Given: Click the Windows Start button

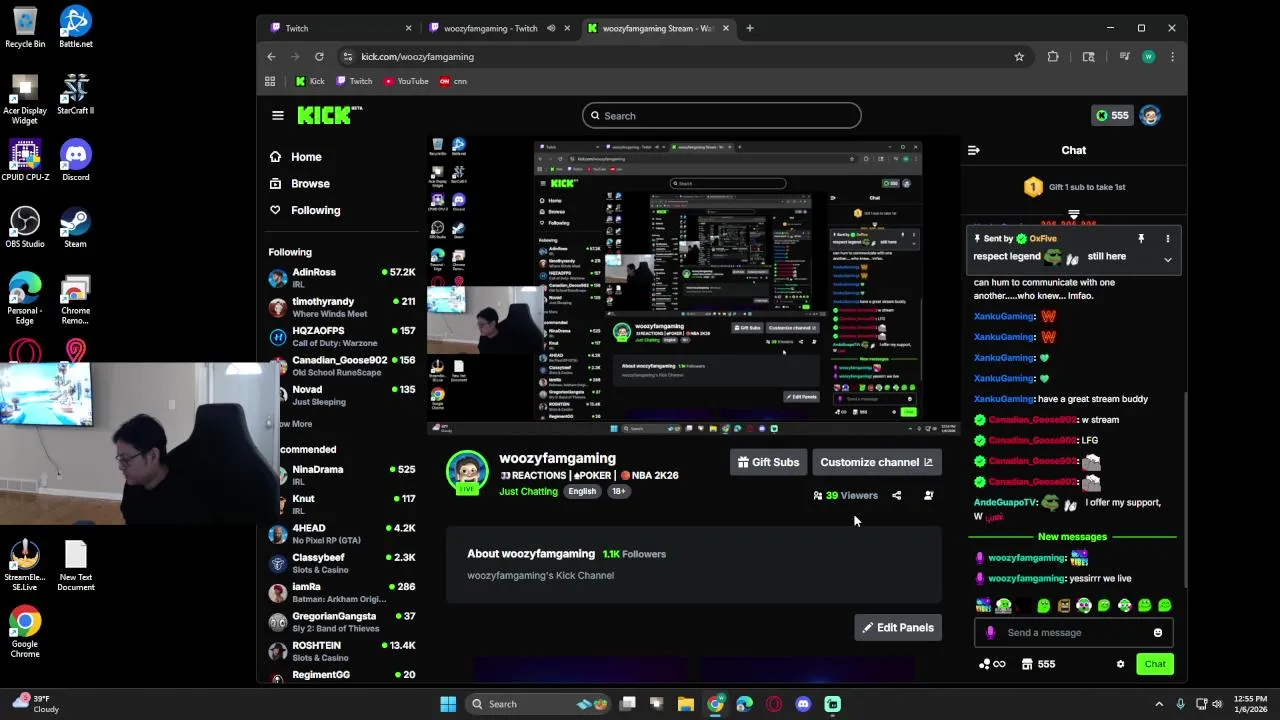Looking at the screenshot, I should point(448,704).
